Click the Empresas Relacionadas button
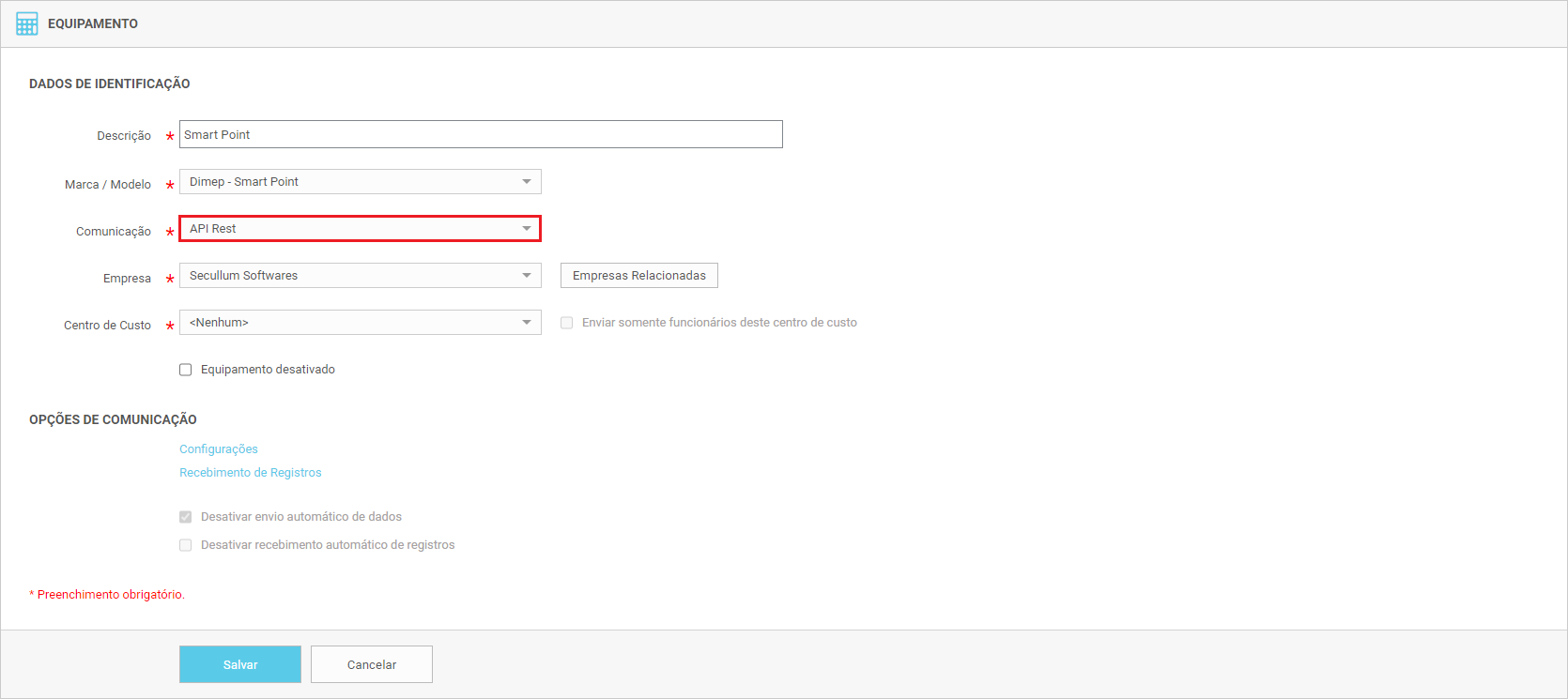This screenshot has width=1568, height=699. 638,276
